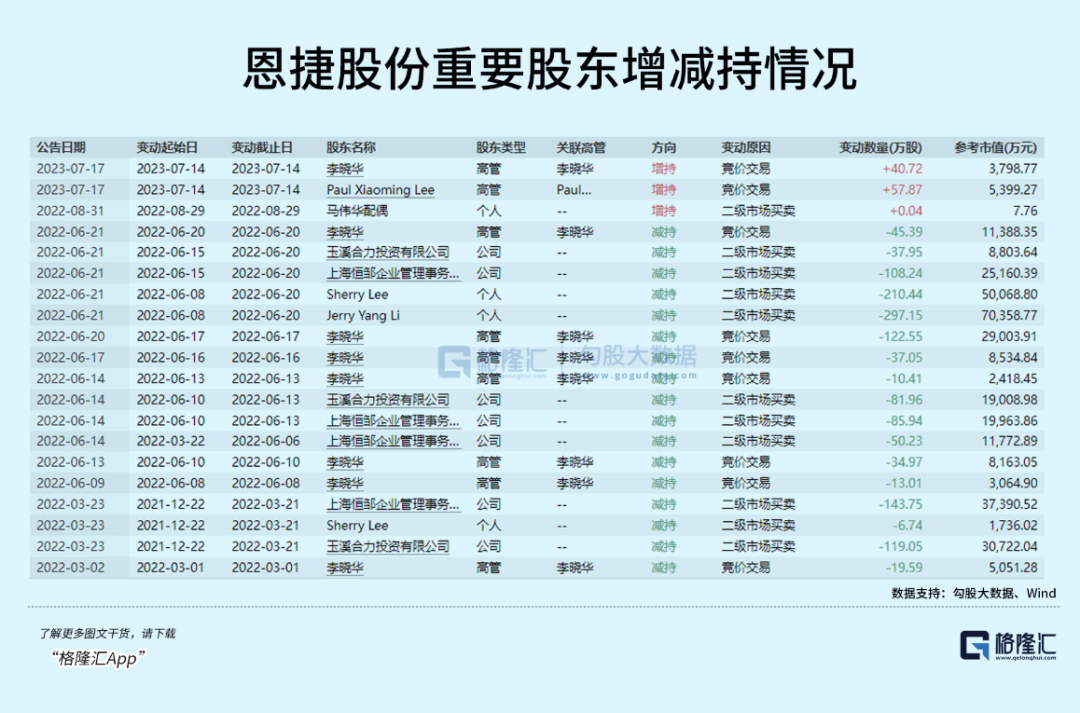Click the 格隆汇 logo at bottom right

click(1008, 645)
